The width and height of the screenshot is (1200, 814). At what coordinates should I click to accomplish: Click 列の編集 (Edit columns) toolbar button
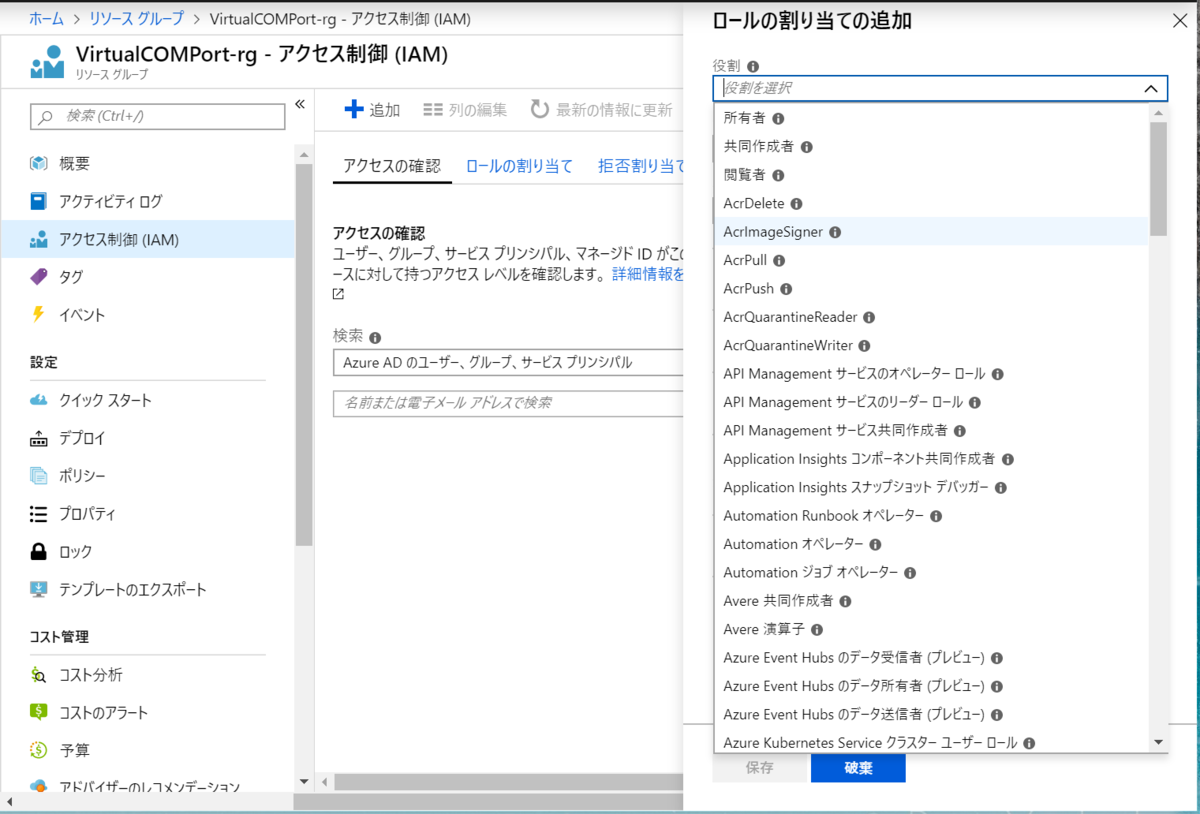(x=465, y=110)
